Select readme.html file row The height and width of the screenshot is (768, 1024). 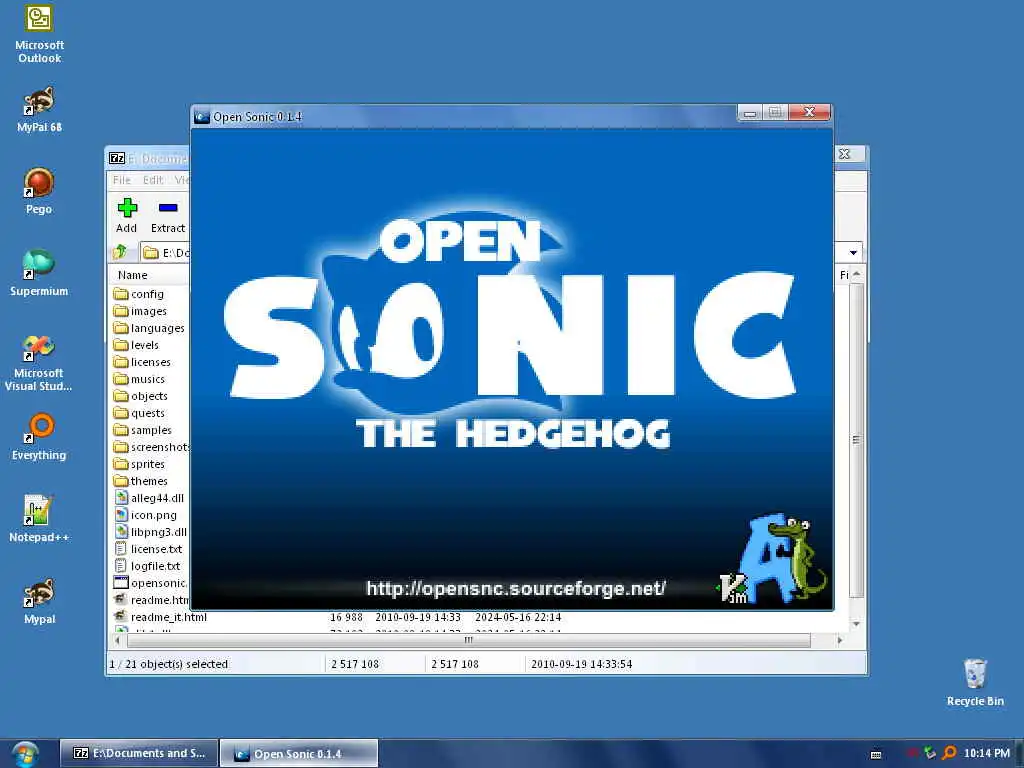pos(151,600)
